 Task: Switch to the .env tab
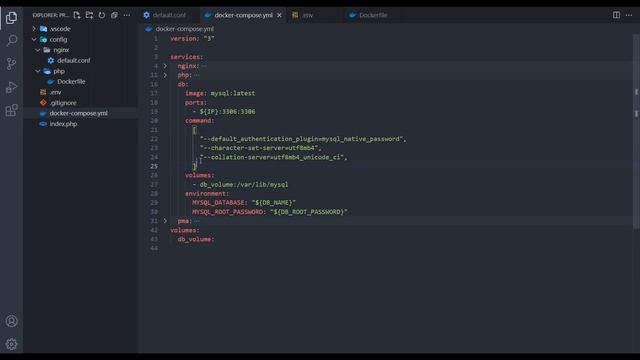pos(307,15)
